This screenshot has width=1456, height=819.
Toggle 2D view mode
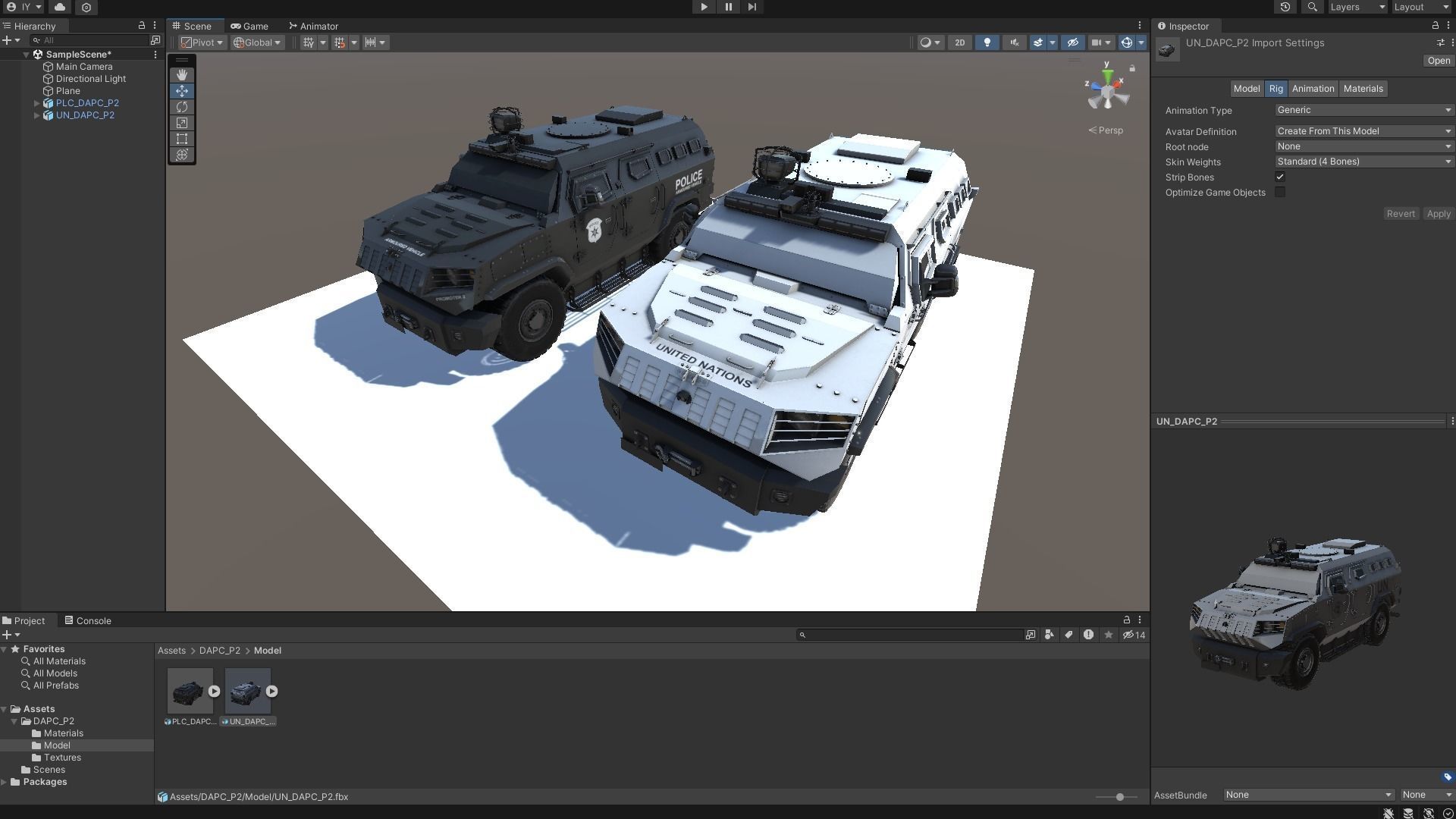click(x=959, y=42)
